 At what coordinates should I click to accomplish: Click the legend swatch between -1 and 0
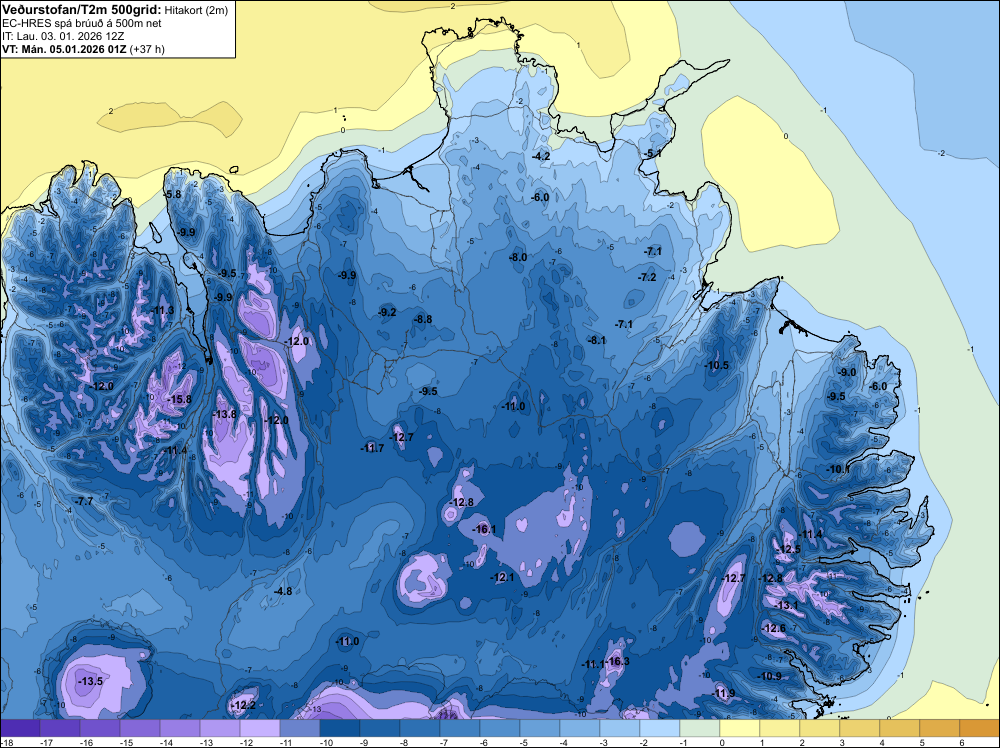700,728
